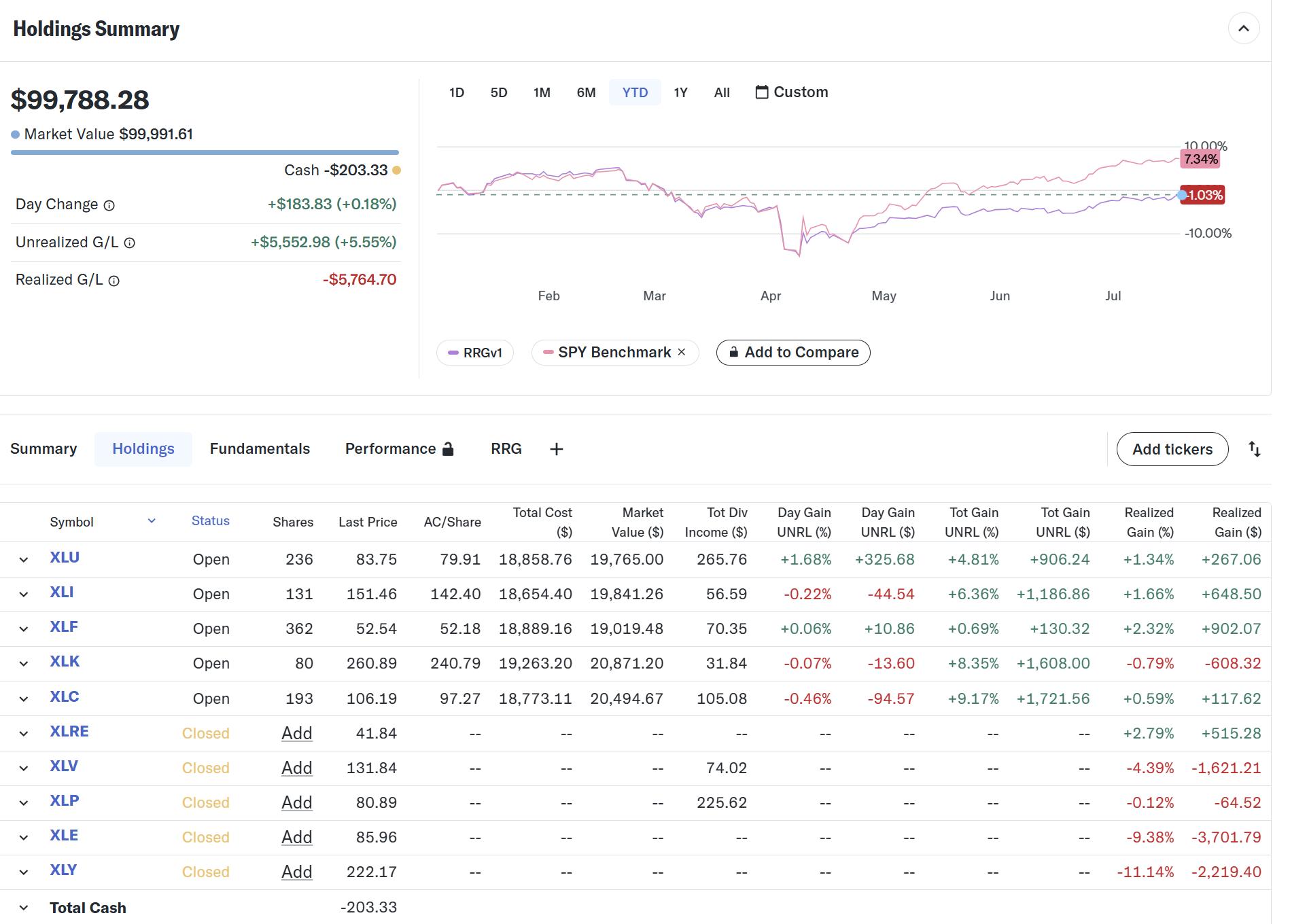1290x924 pixels.
Task: Click the Realized G/L info icon
Action: point(114,281)
